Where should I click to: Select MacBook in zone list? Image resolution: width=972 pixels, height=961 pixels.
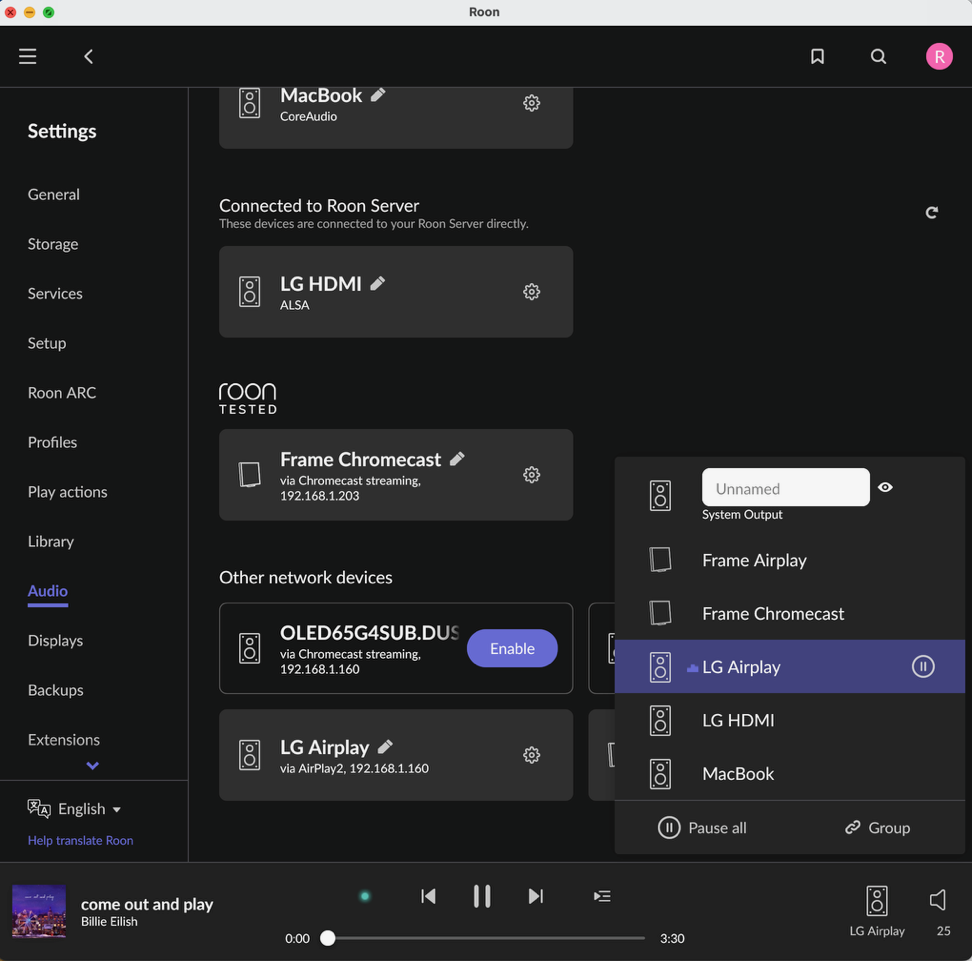[790, 774]
